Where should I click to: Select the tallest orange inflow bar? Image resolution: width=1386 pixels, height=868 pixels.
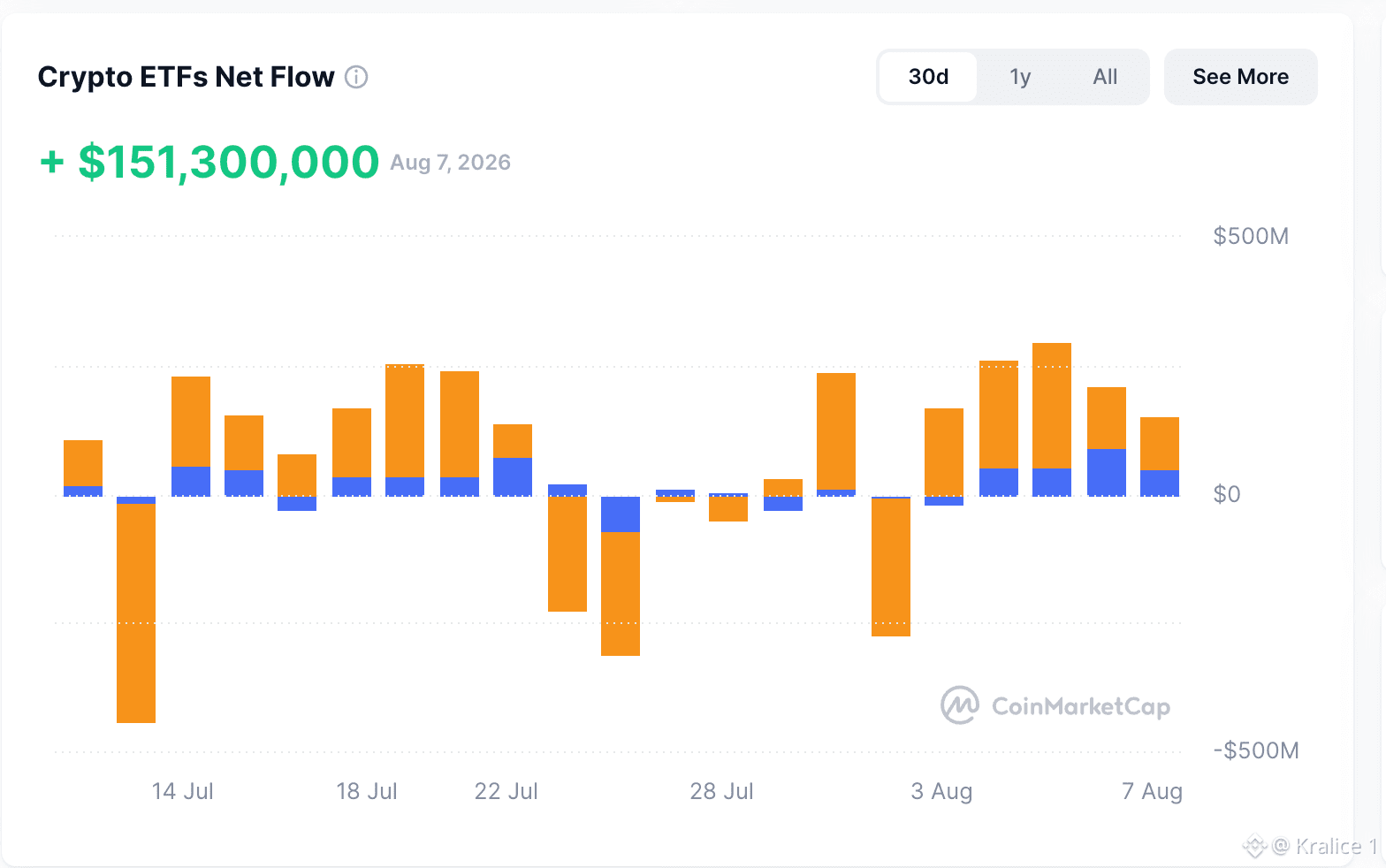pyautogui.click(x=1052, y=406)
